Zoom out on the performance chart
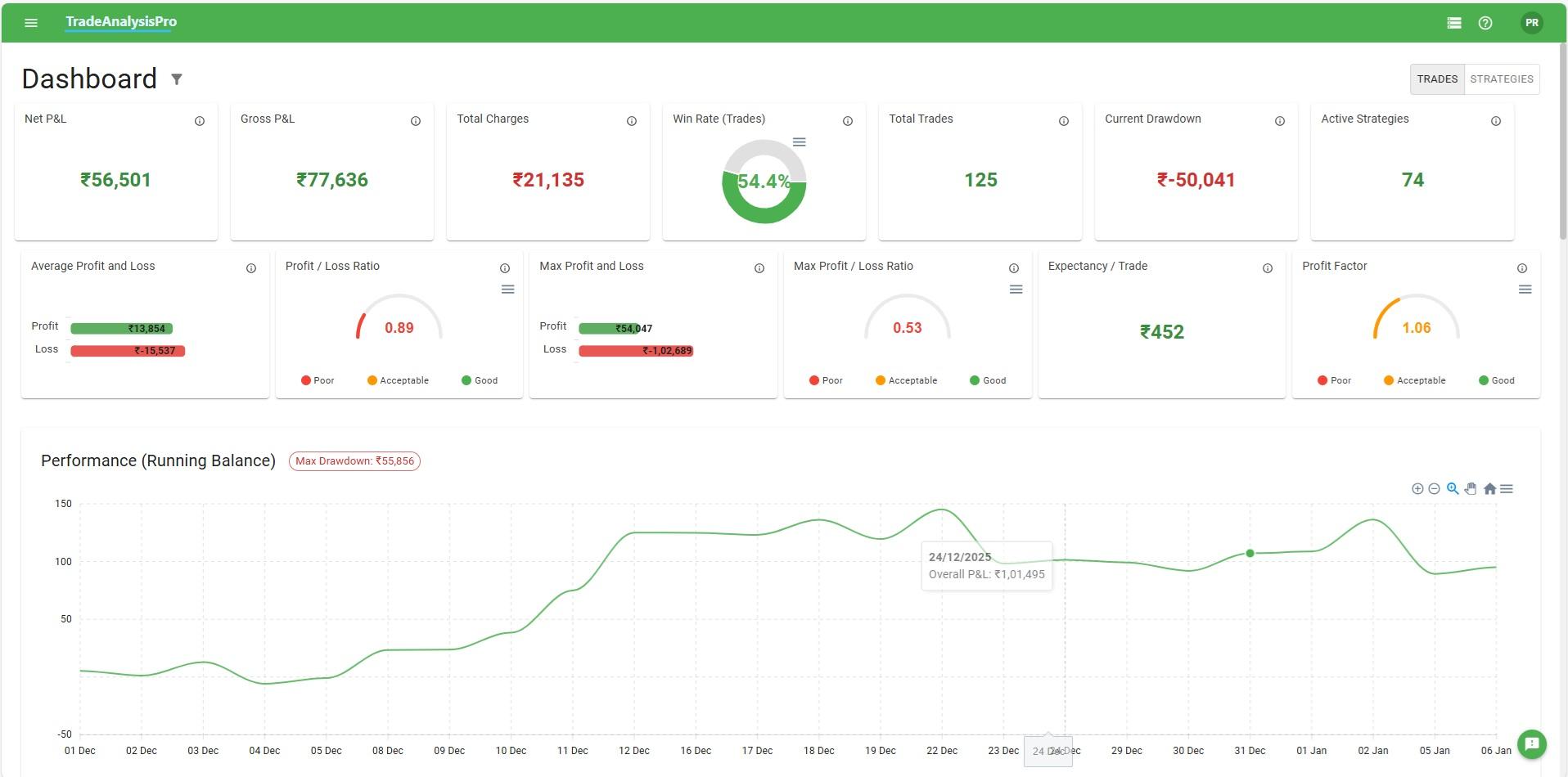The image size is (1568, 777). click(1435, 488)
